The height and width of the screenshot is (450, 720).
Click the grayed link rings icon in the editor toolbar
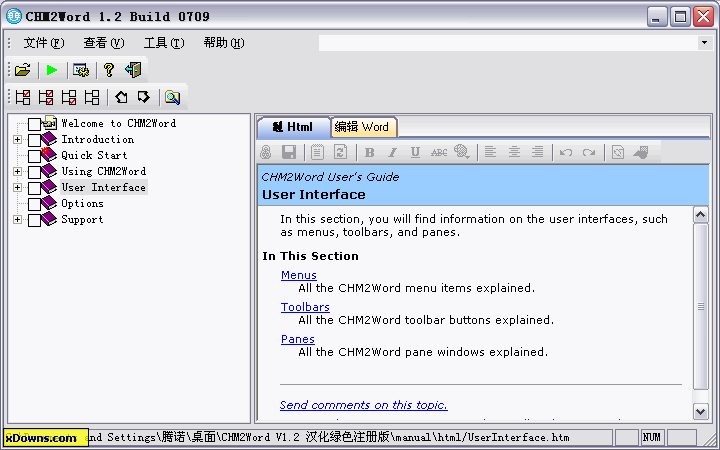click(265, 152)
